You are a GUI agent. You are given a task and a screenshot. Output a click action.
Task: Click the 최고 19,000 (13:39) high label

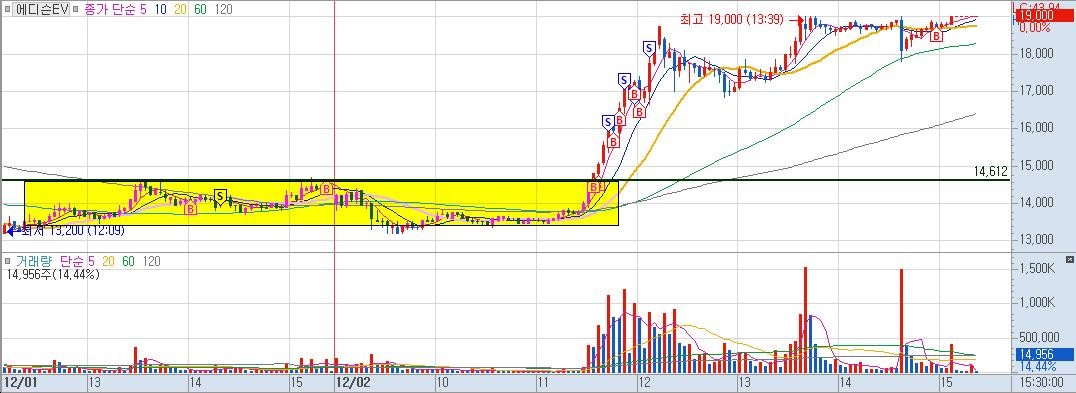[x=732, y=20]
